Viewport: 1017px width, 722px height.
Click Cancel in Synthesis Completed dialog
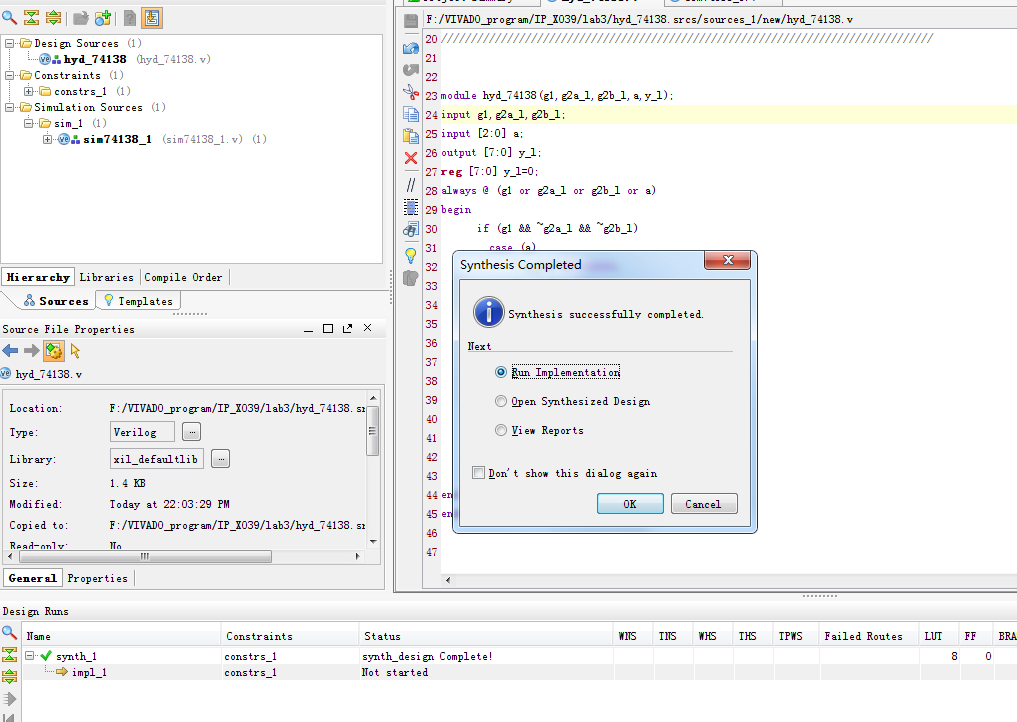[703, 504]
